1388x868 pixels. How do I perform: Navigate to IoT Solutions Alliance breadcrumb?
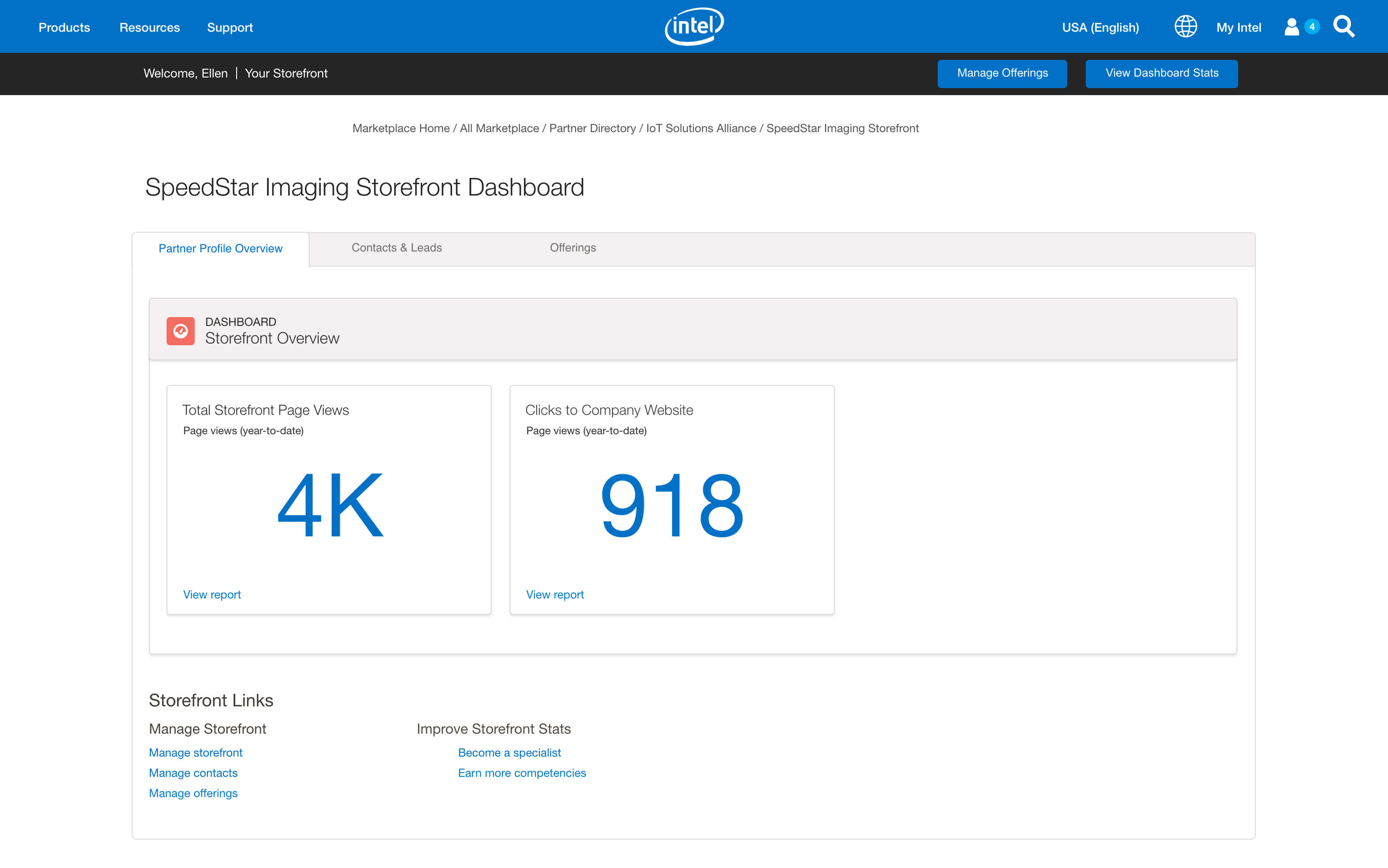(x=701, y=129)
